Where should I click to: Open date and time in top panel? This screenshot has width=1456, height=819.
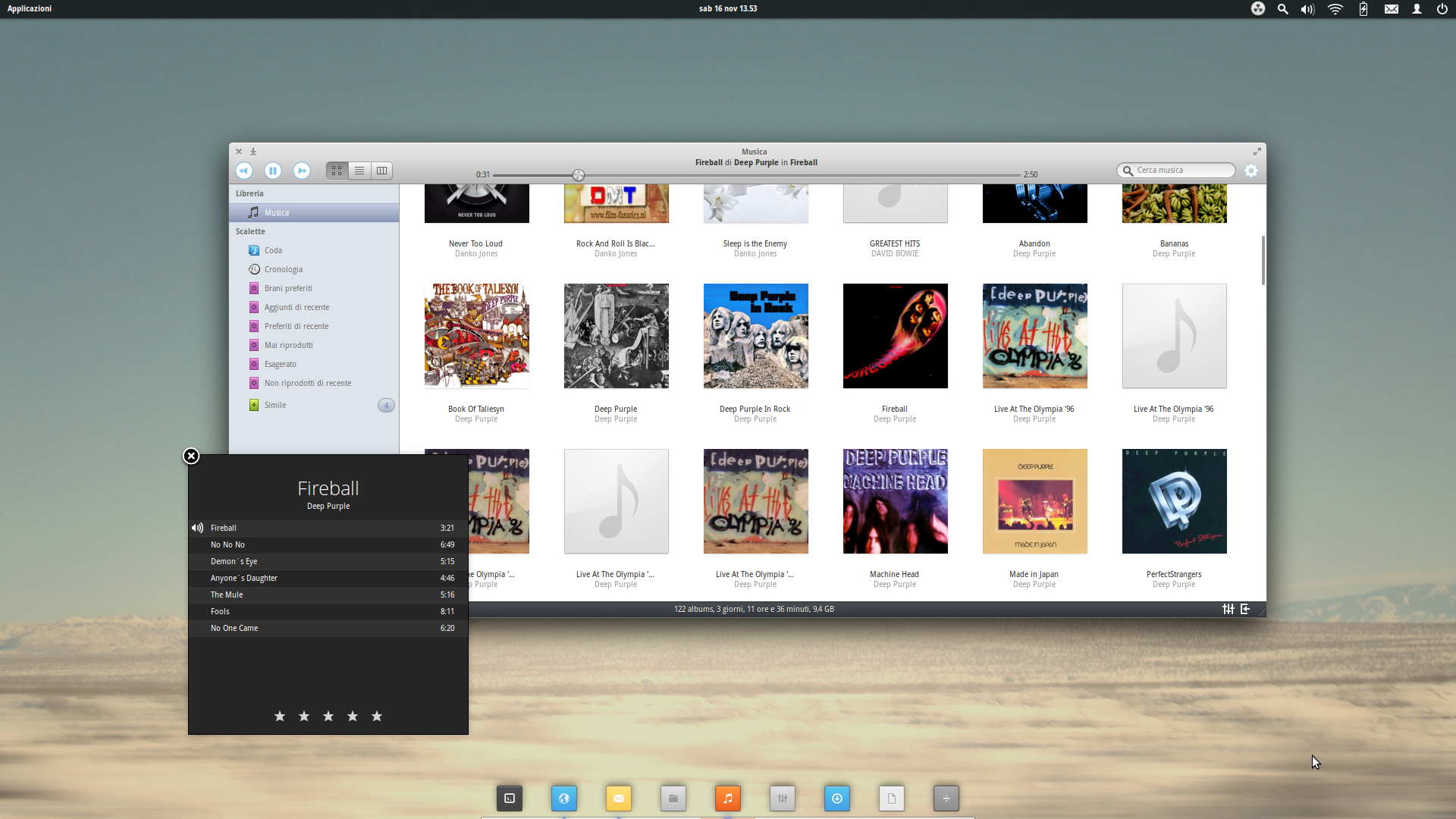(728, 8)
